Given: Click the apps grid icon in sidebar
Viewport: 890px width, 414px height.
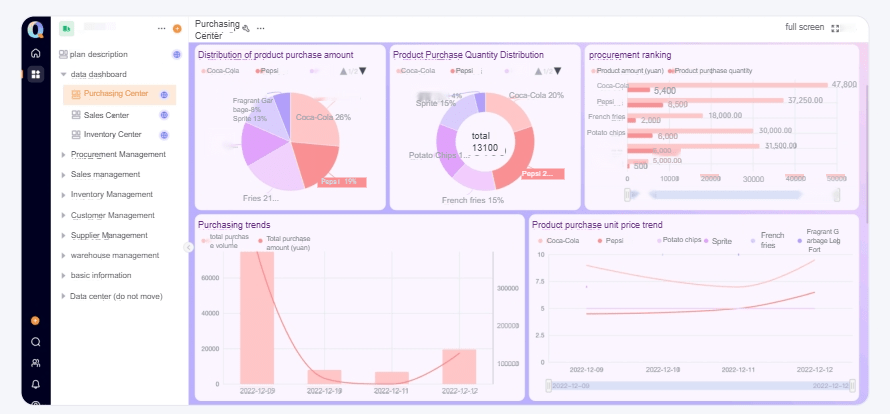Looking at the screenshot, I should pyautogui.click(x=36, y=74).
